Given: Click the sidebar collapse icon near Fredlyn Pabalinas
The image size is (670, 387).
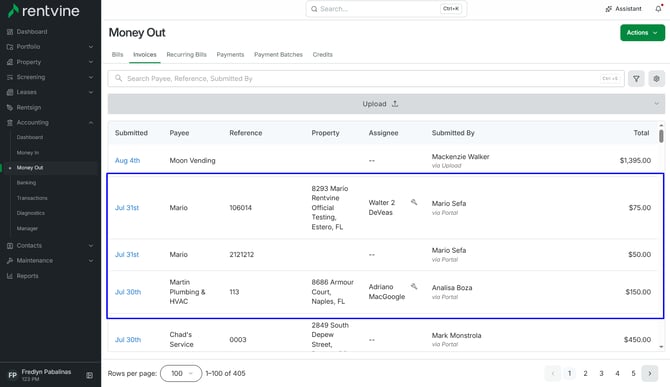Looking at the screenshot, I should coord(90,375).
